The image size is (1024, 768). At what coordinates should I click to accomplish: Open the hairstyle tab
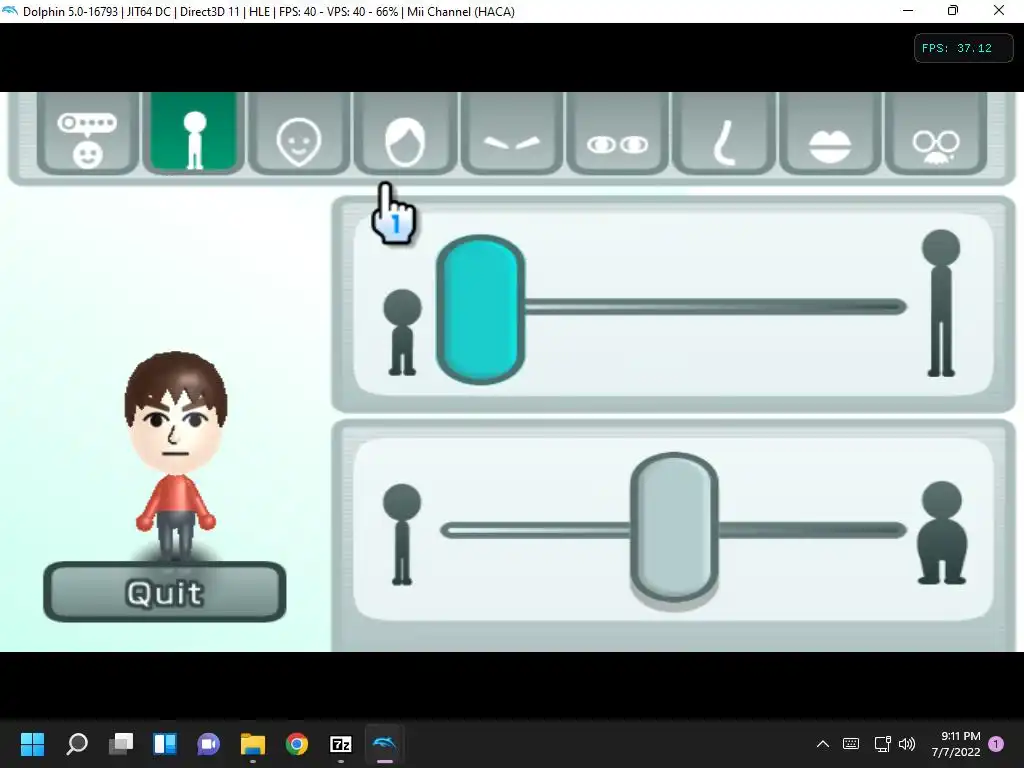(405, 133)
